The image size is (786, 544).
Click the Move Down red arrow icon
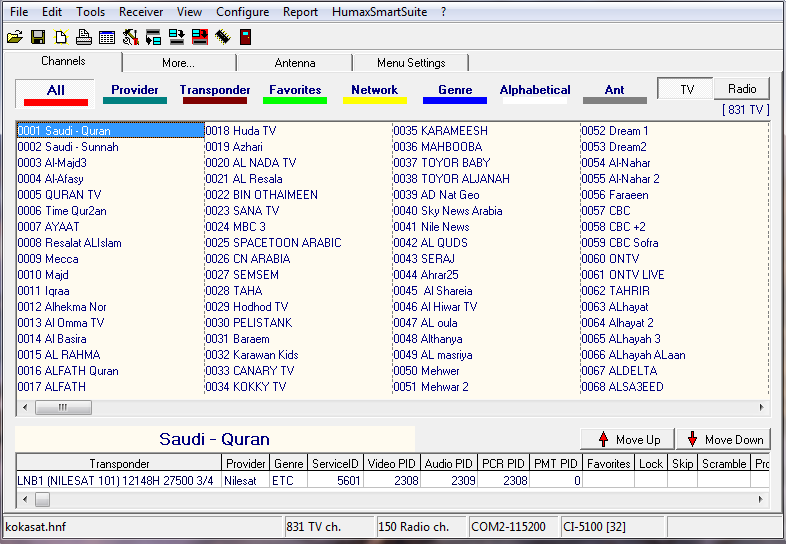(x=692, y=439)
